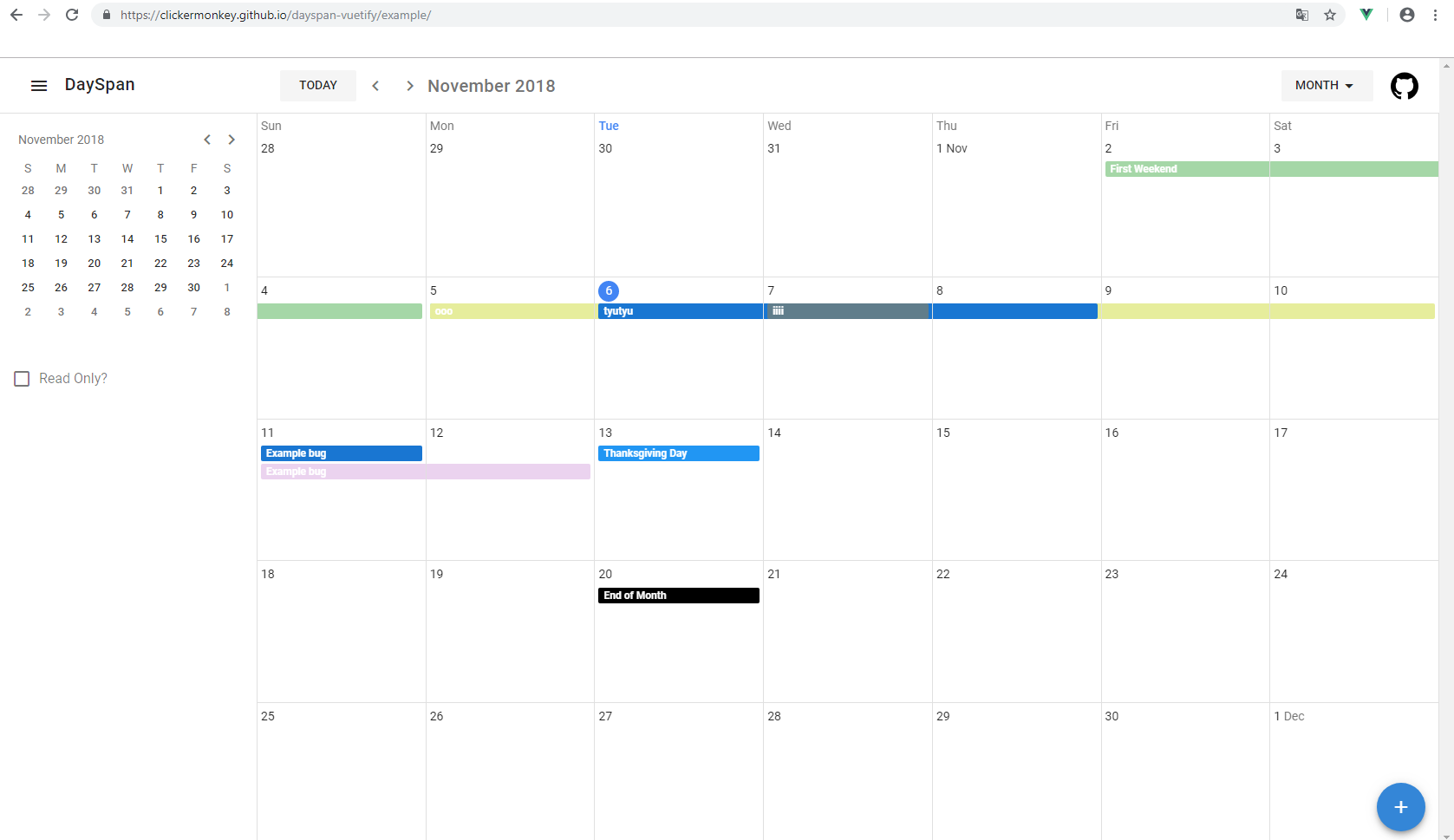Show next month in the mini calendar

point(231,139)
